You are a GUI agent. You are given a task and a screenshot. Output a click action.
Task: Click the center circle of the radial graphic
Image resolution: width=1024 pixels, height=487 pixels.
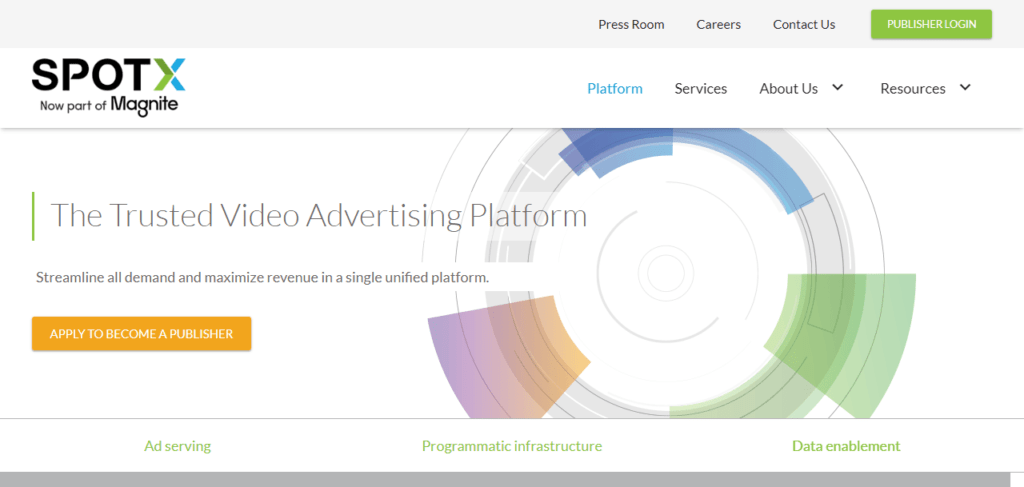(x=665, y=272)
